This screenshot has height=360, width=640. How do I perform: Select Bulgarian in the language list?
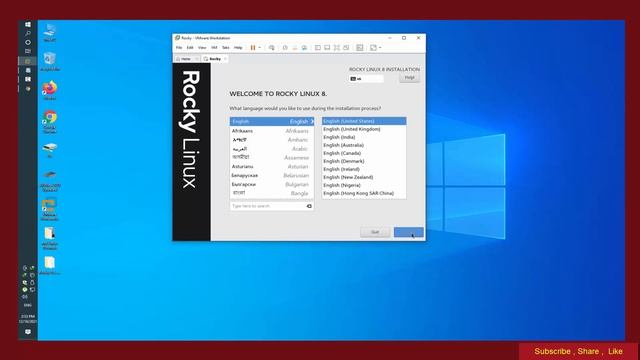tap(272, 184)
